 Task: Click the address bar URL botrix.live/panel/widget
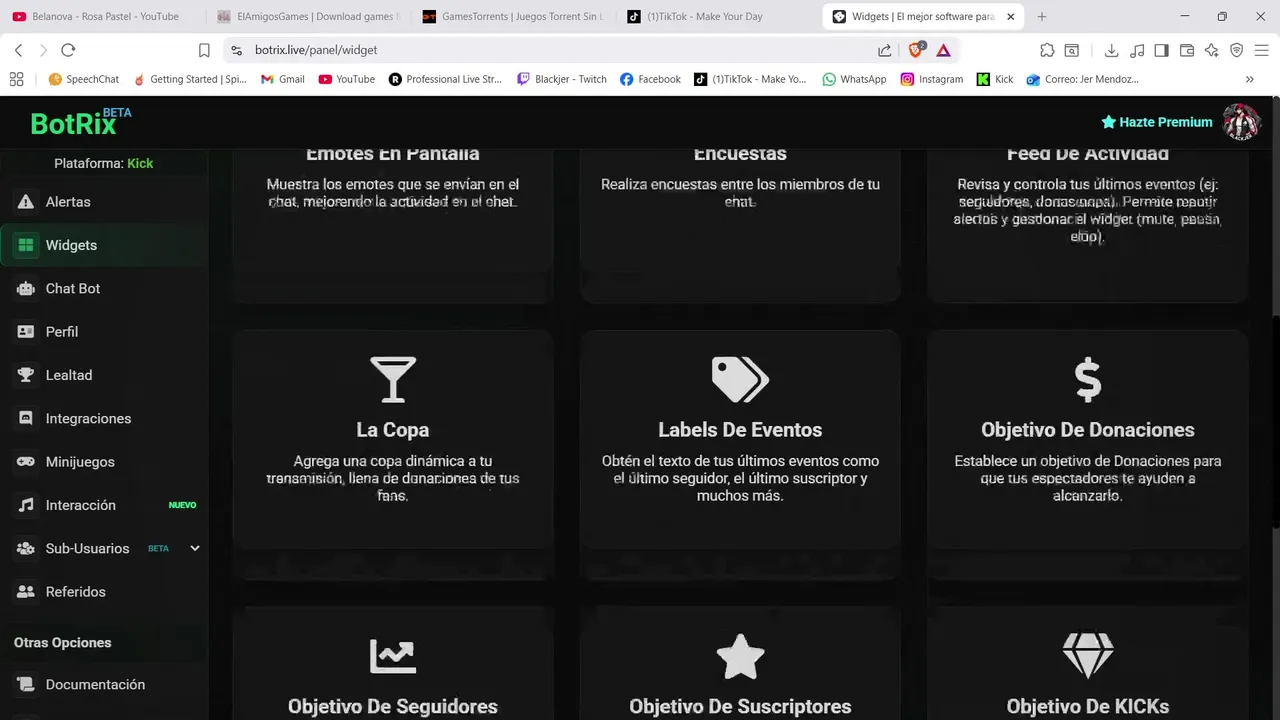coord(316,50)
